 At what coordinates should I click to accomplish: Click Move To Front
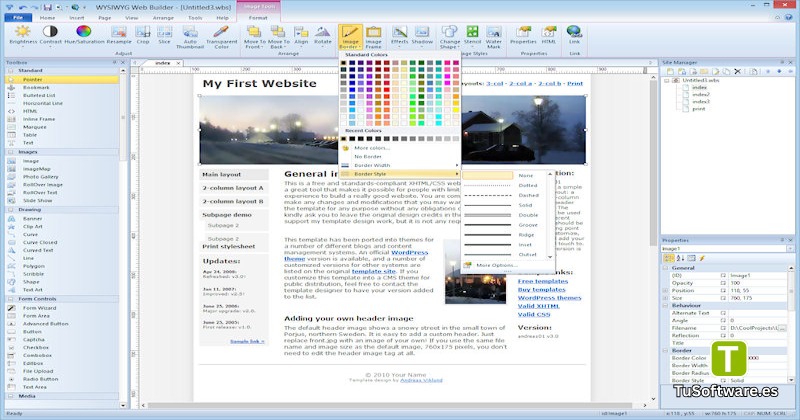(x=254, y=37)
